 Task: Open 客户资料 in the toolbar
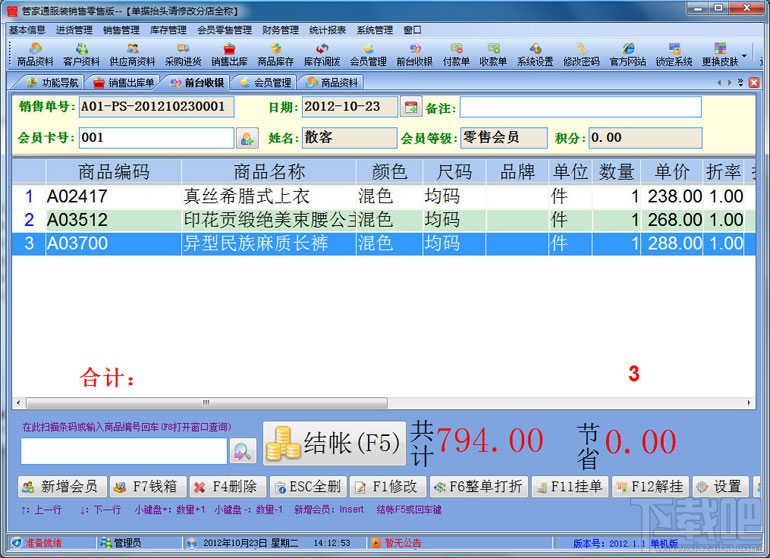[82, 54]
